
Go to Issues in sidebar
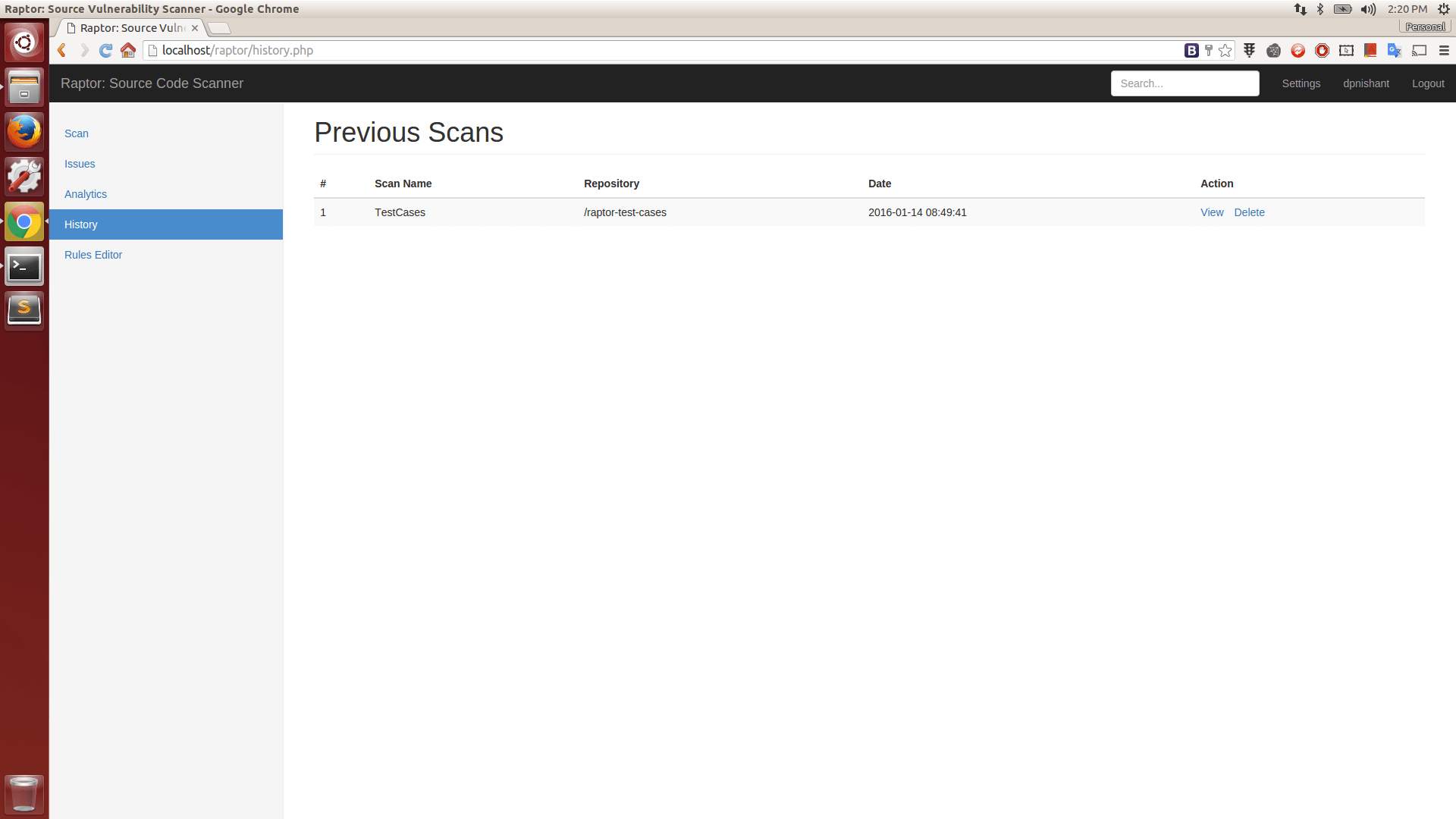pyautogui.click(x=80, y=164)
